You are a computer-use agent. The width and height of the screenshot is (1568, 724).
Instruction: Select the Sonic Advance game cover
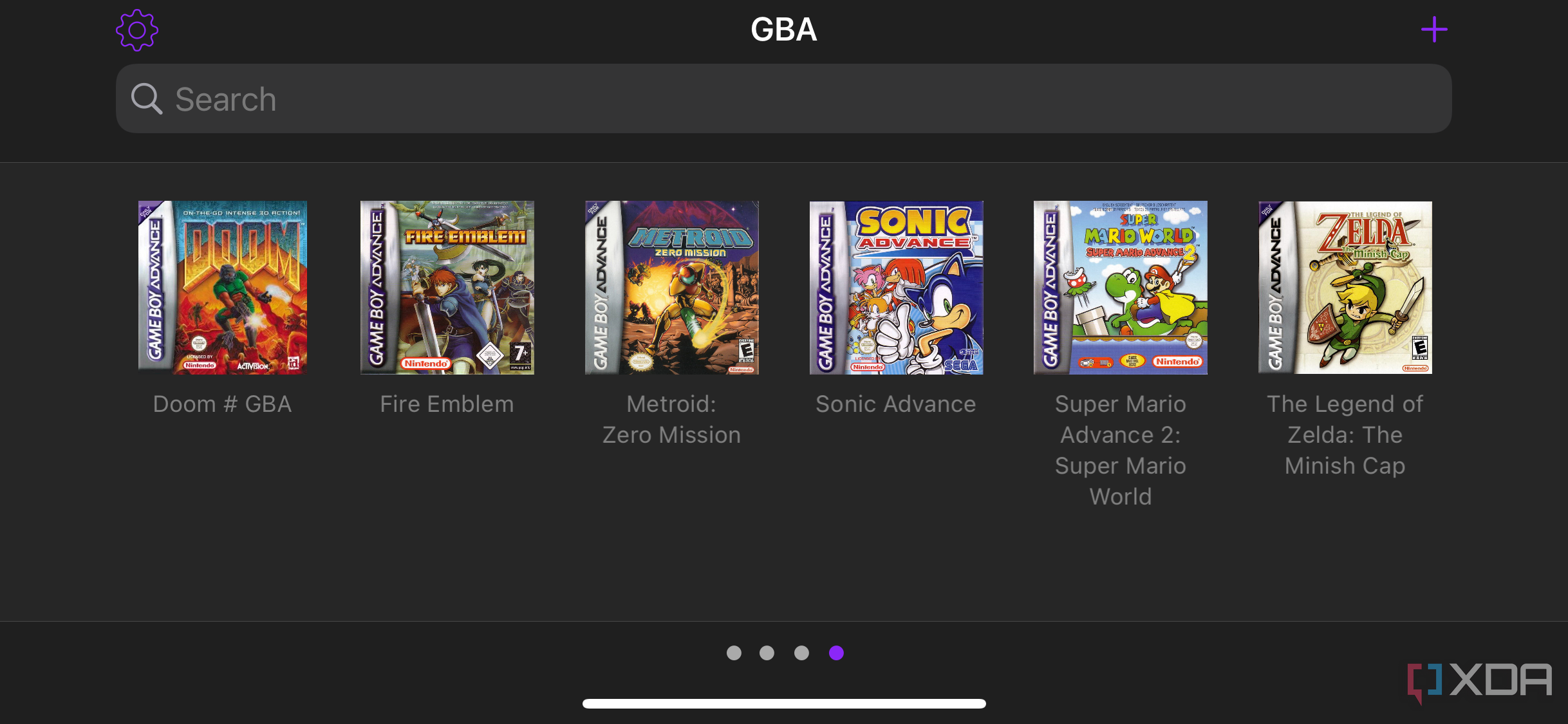(895, 287)
